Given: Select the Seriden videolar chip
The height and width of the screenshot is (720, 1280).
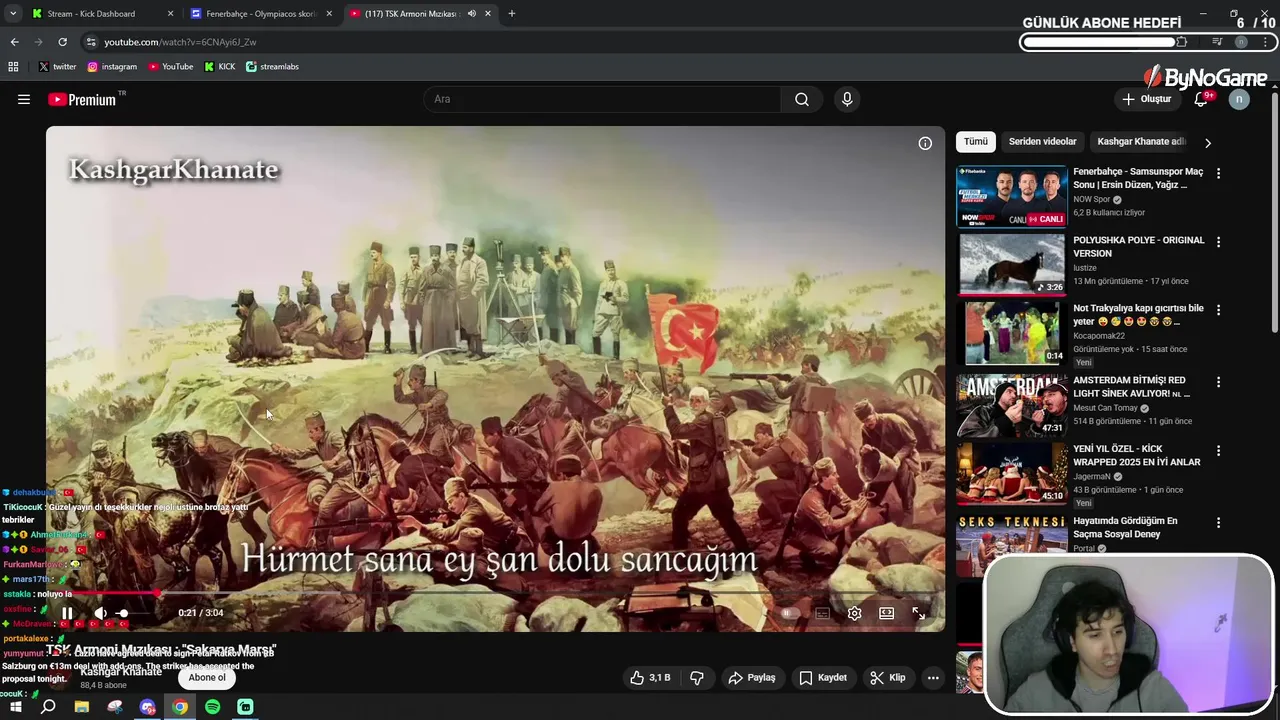Looking at the screenshot, I should click(1042, 142).
